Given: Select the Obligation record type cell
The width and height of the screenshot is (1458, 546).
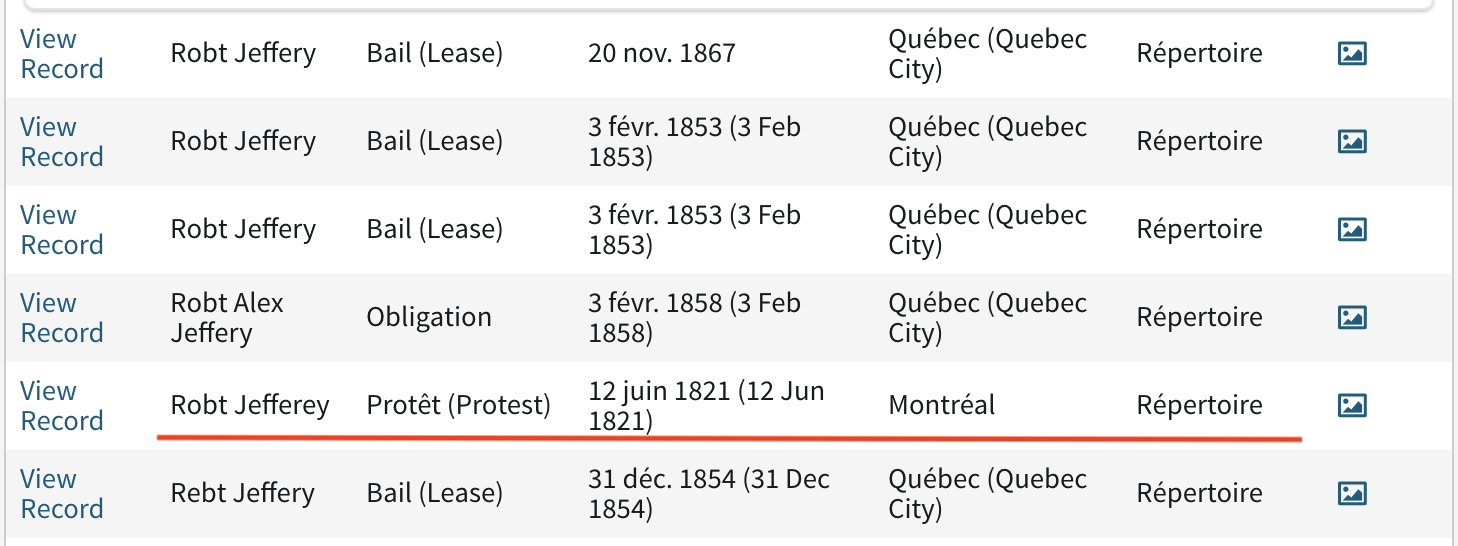Looking at the screenshot, I should tap(429, 317).
